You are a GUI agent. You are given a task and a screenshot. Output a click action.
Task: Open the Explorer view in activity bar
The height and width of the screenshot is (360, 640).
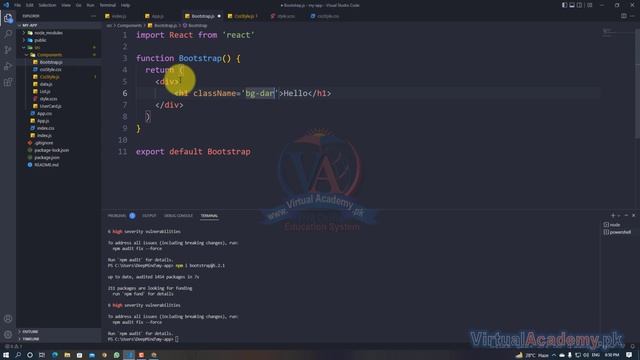click(8, 18)
